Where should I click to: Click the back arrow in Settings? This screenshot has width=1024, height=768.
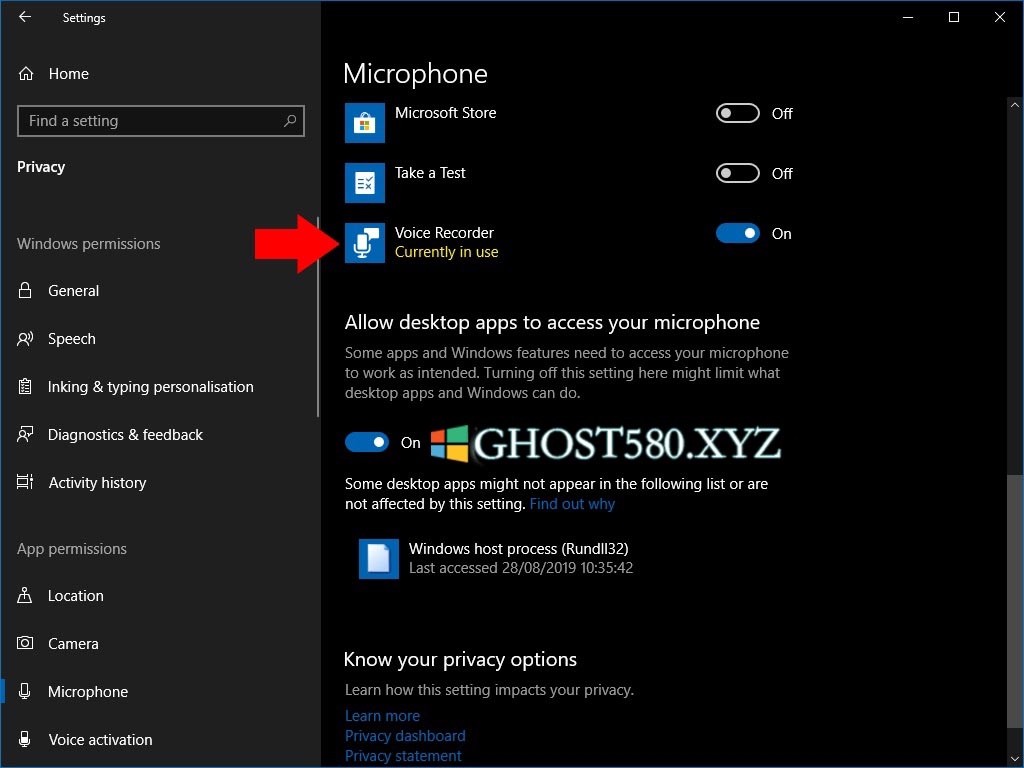25,17
